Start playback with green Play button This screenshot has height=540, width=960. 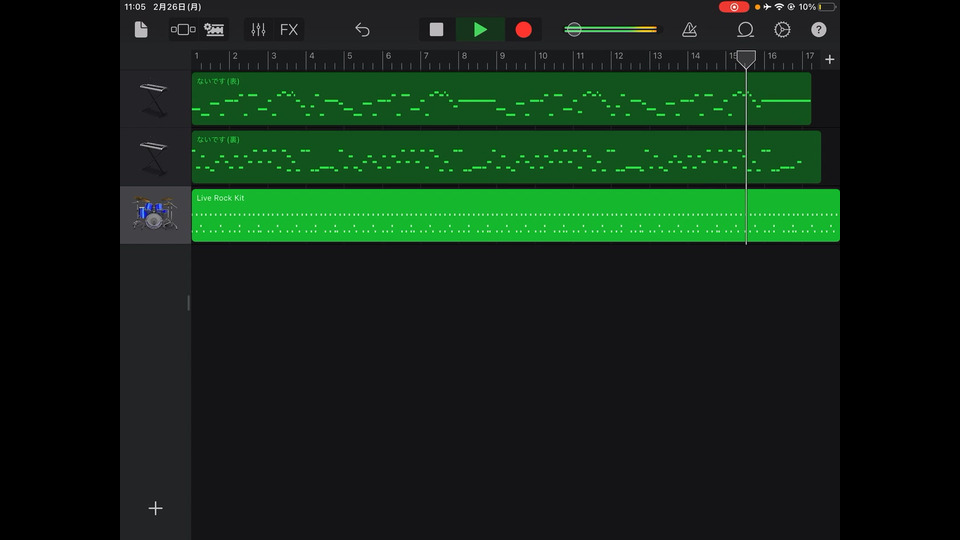(480, 29)
